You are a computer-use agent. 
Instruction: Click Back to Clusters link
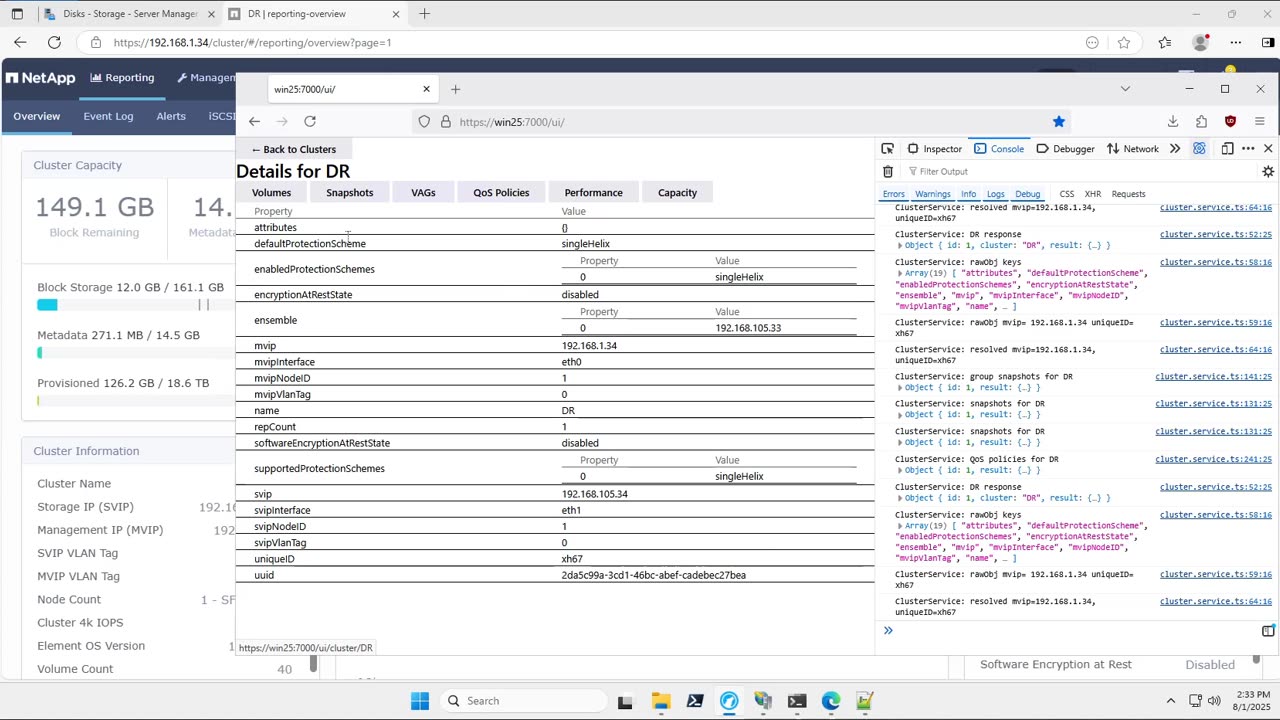click(x=293, y=149)
